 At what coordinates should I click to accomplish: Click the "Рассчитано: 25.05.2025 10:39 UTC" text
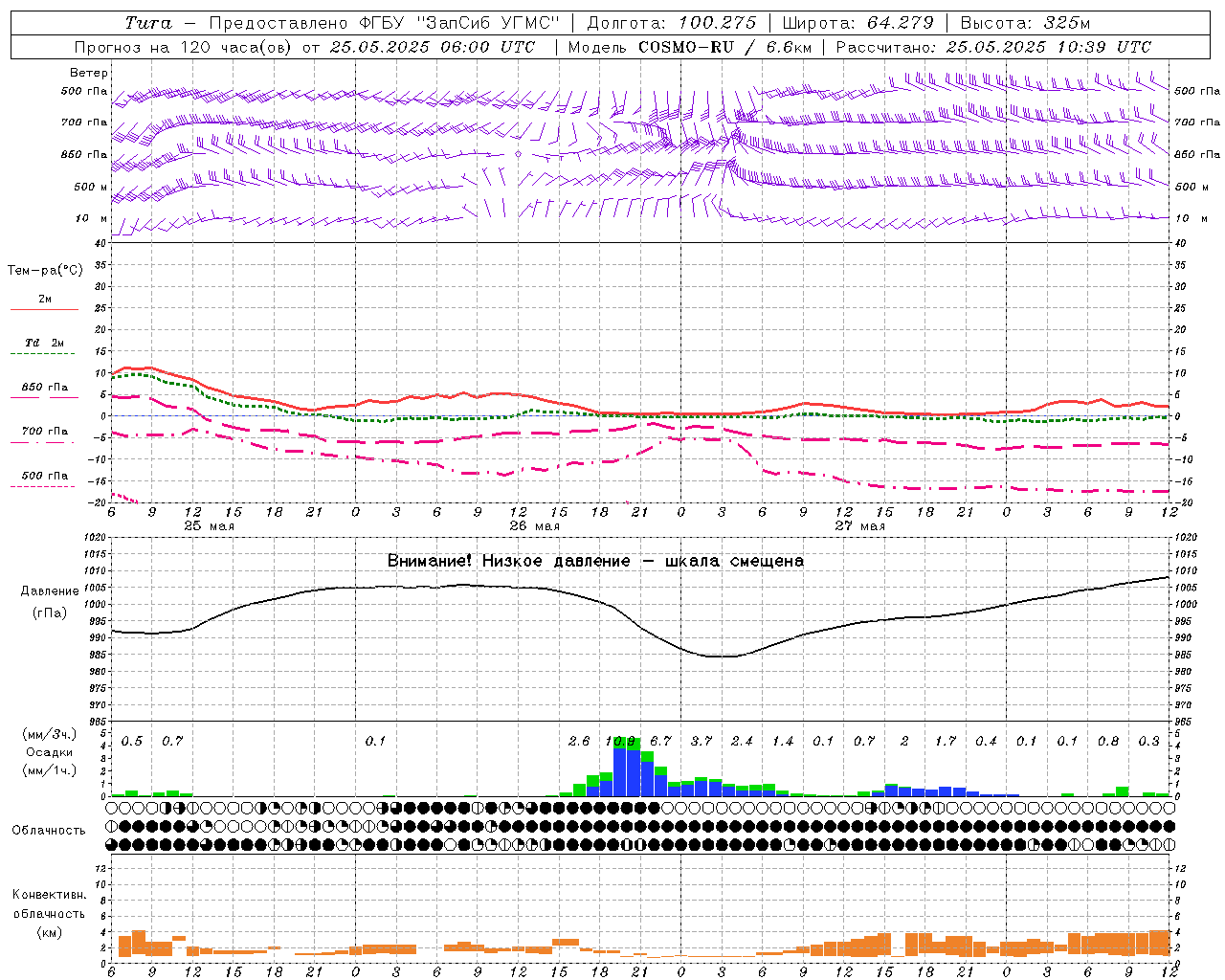[x=993, y=47]
